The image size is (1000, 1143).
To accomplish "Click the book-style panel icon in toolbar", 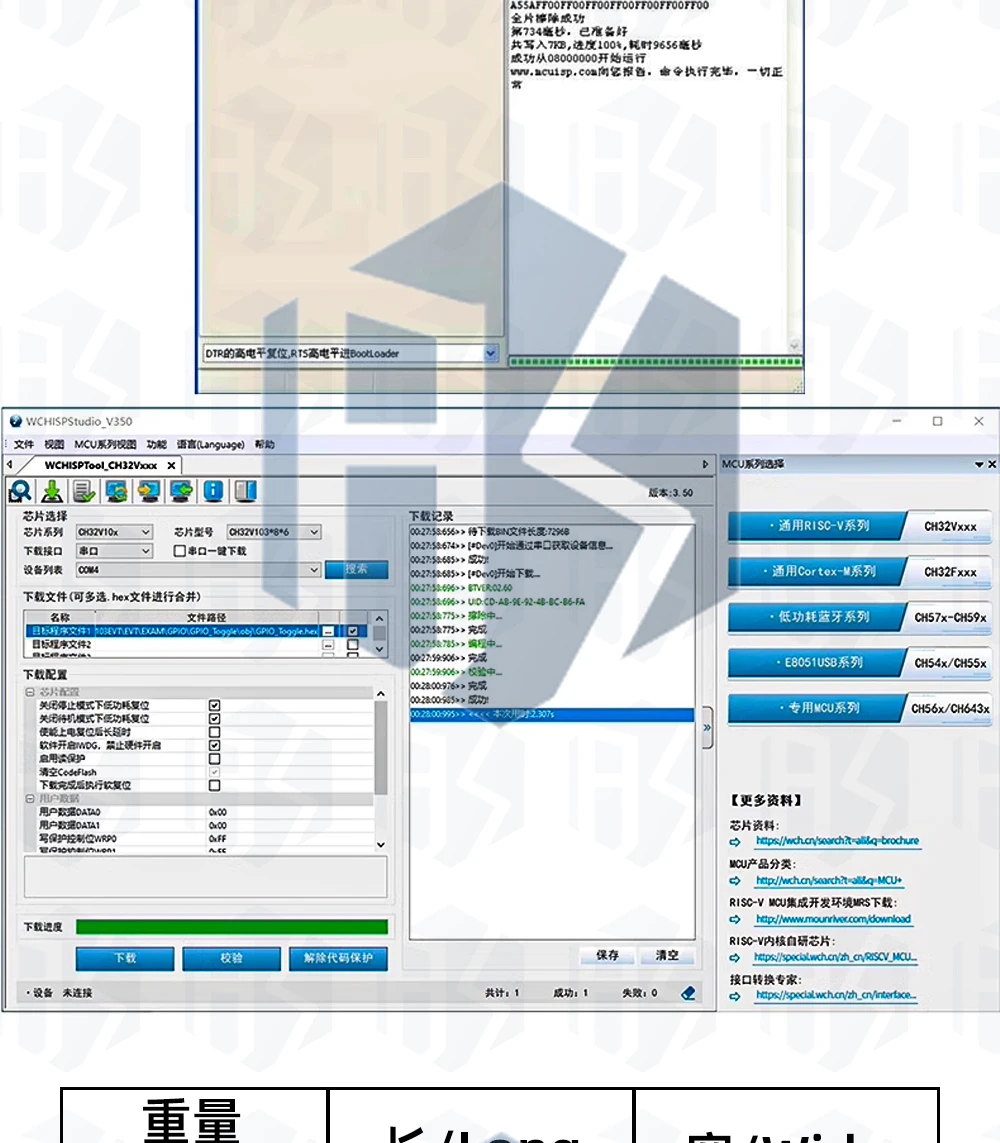I will 246,491.
